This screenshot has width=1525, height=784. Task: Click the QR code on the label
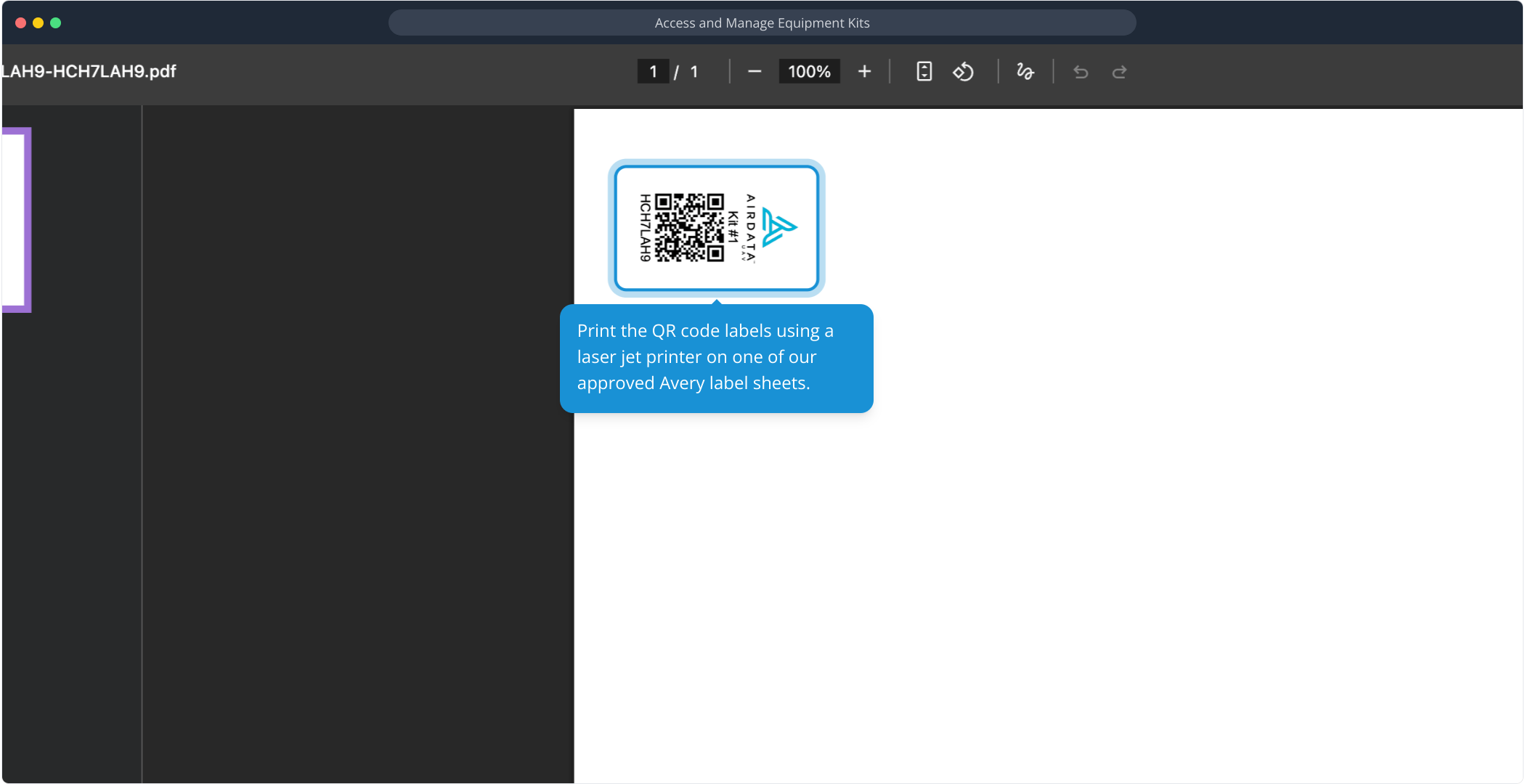689,227
